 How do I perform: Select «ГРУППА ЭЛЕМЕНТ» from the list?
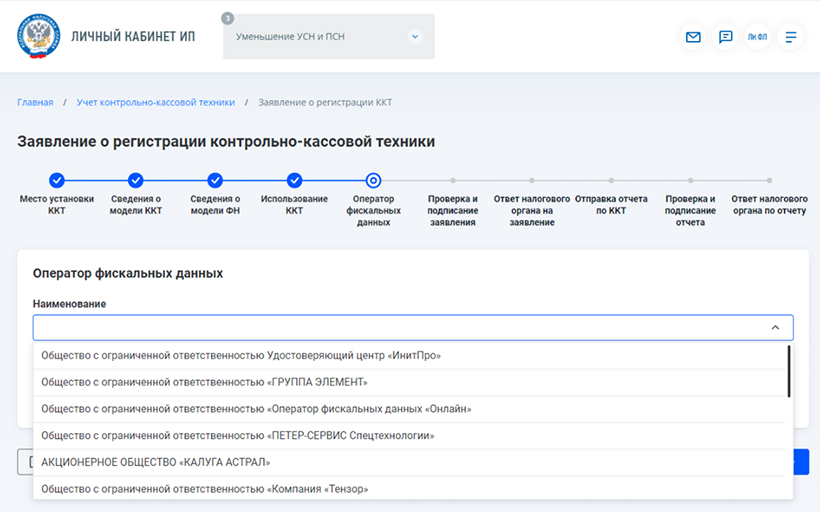(204, 382)
